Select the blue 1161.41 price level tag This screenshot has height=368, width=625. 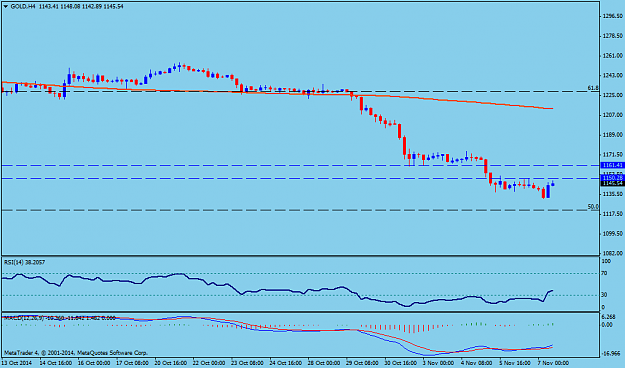point(613,165)
